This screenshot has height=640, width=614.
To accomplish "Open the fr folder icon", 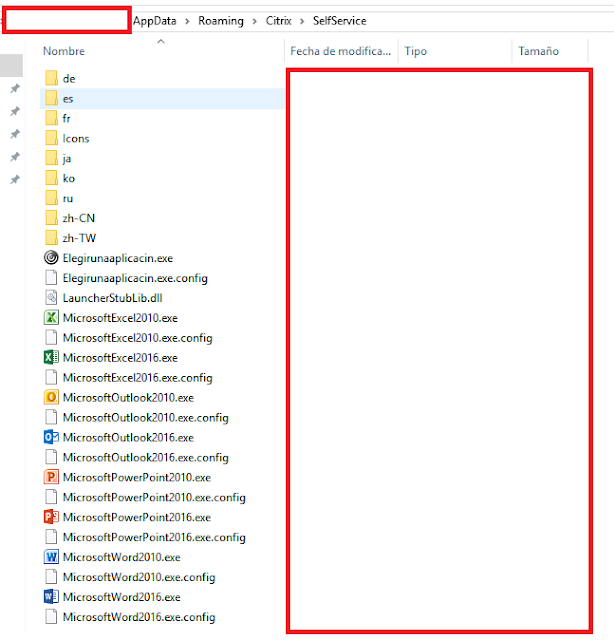I will [x=51, y=118].
